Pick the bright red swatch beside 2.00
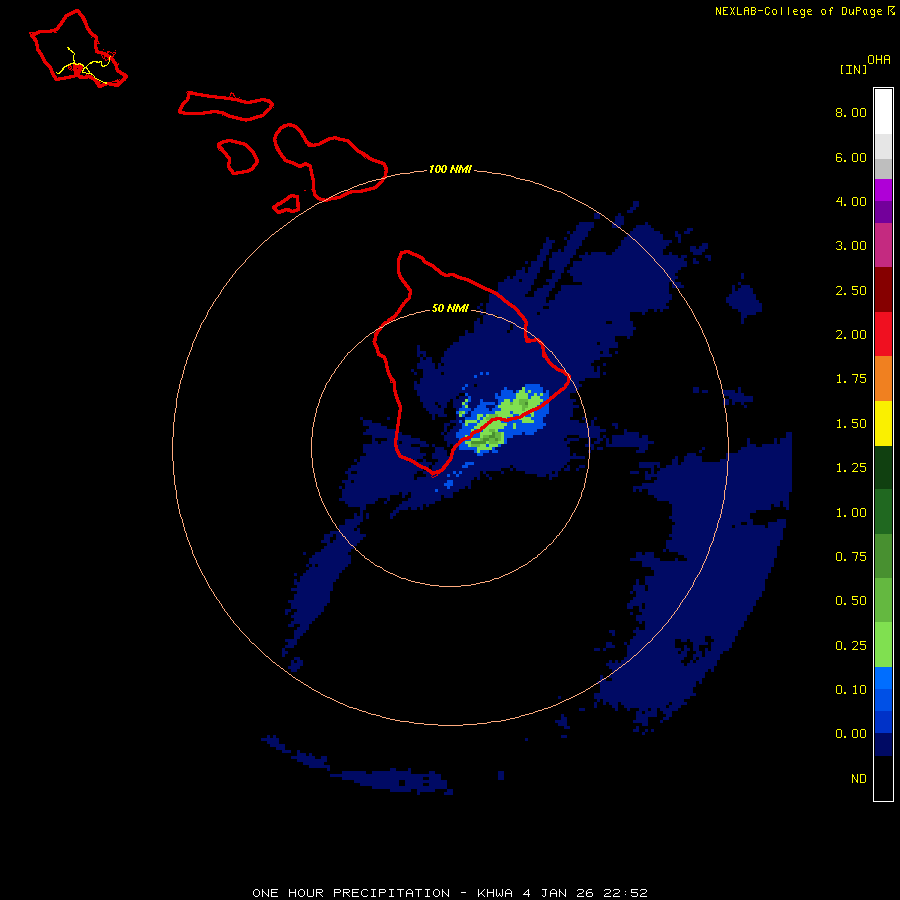The height and width of the screenshot is (900, 900). point(883,335)
